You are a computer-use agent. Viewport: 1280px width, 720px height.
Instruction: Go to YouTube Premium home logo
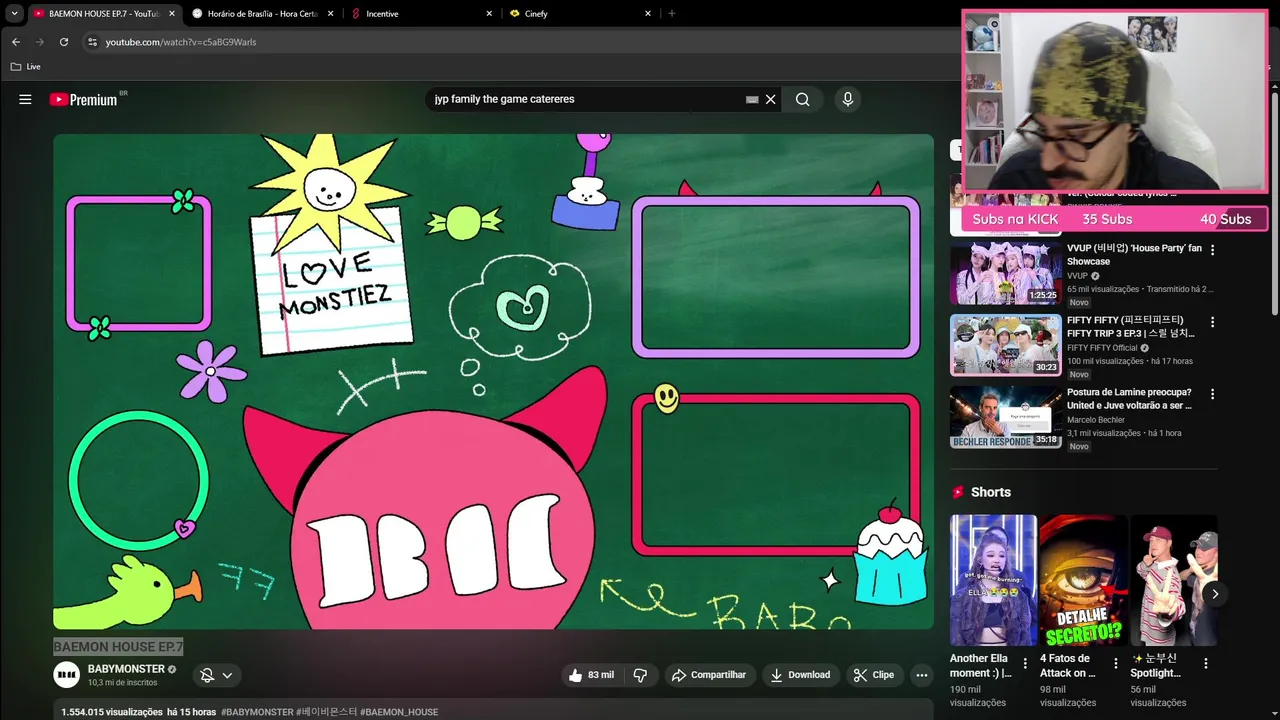tap(85, 99)
